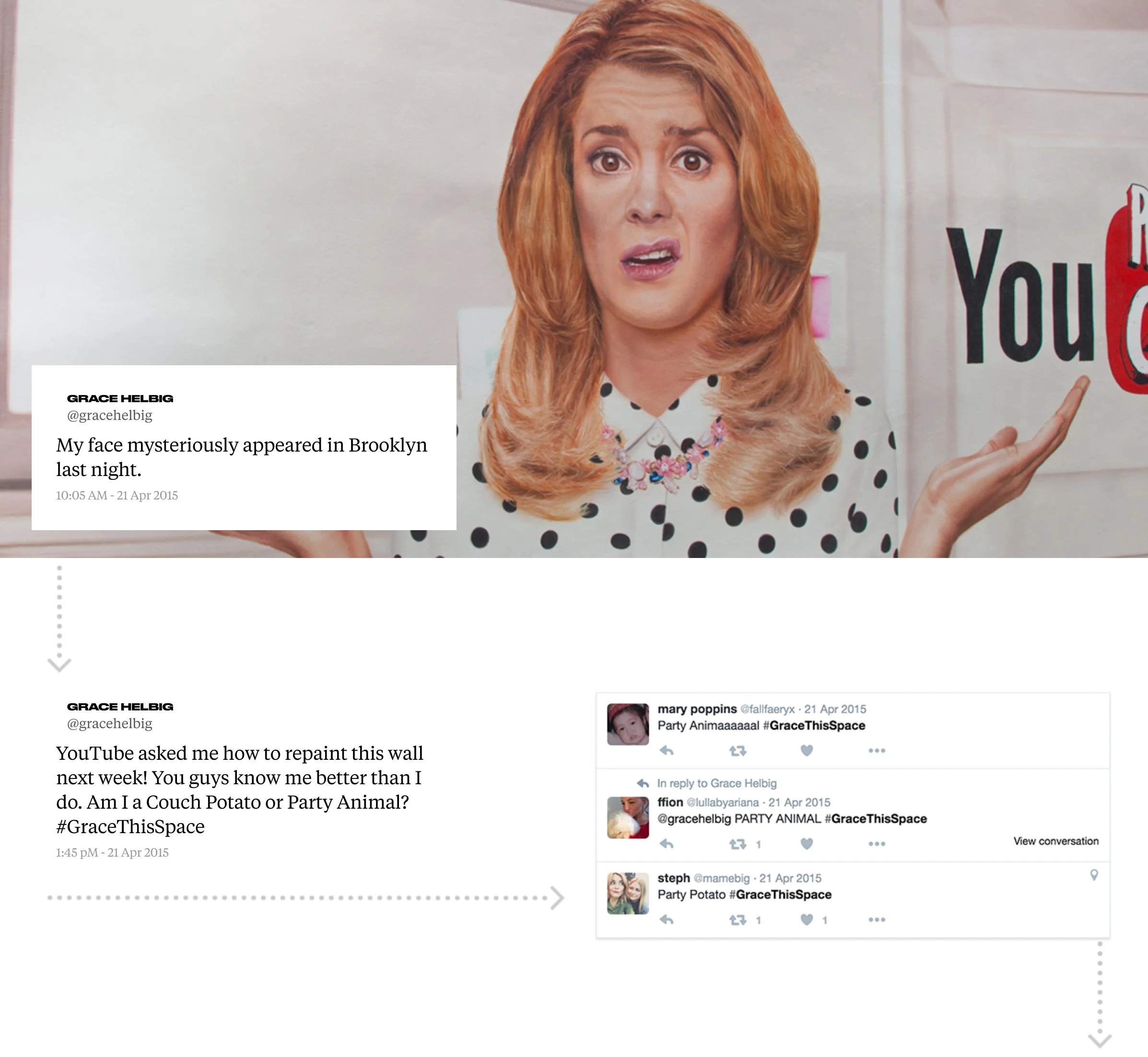Reply to ffion's PARTY ANIMAL tweet
1148x1057 pixels.
point(666,844)
